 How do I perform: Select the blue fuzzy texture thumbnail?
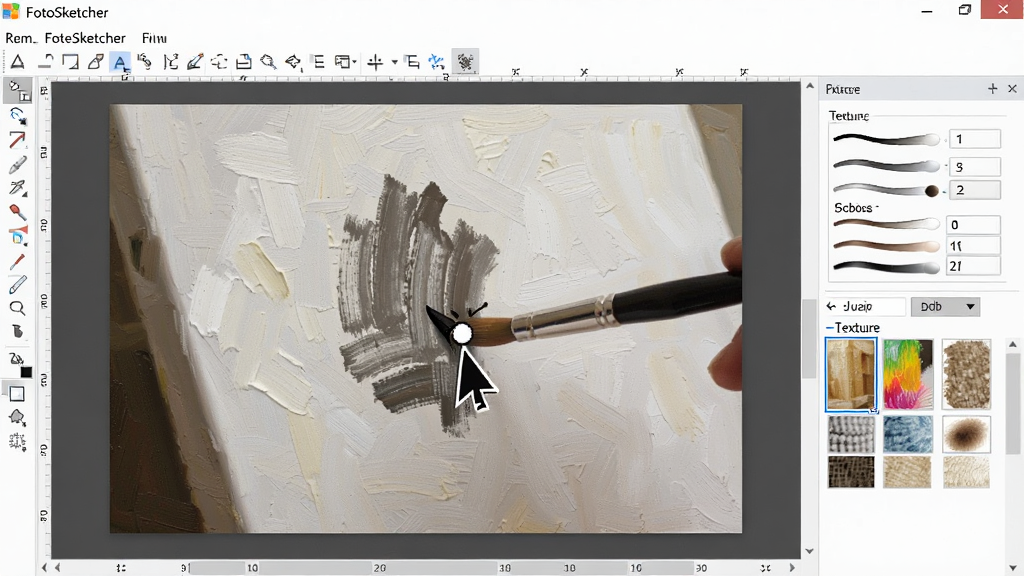point(908,434)
